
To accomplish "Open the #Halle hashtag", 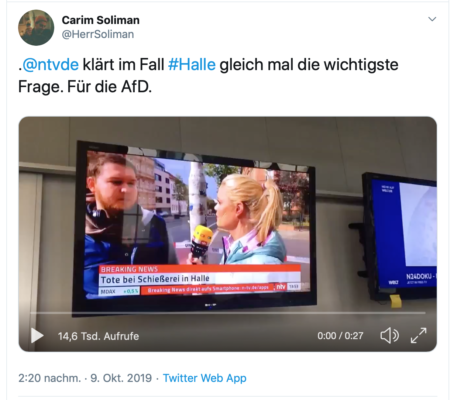I will [192, 64].
